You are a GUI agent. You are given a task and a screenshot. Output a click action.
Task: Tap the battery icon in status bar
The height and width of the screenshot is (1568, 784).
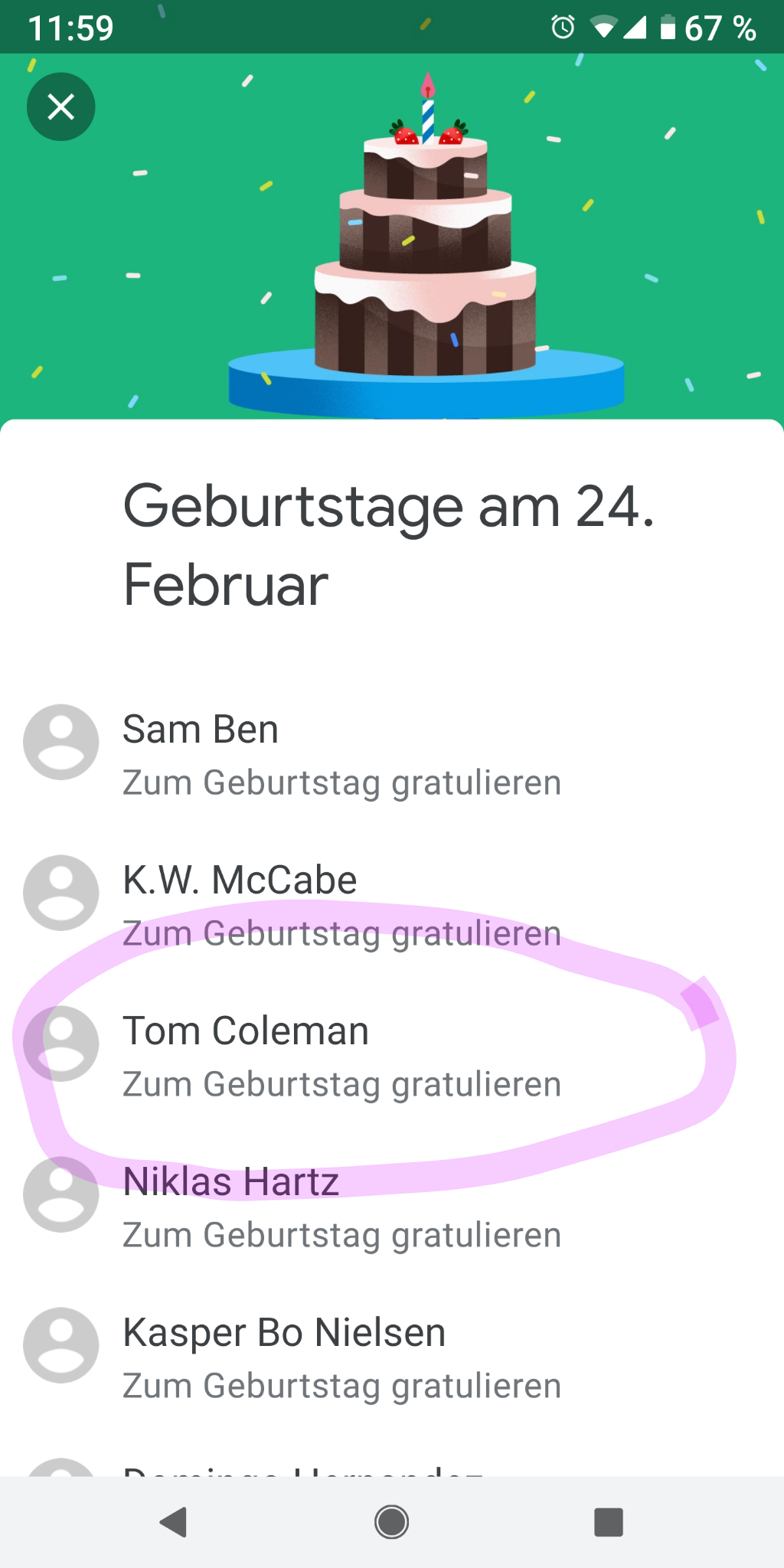(668, 28)
